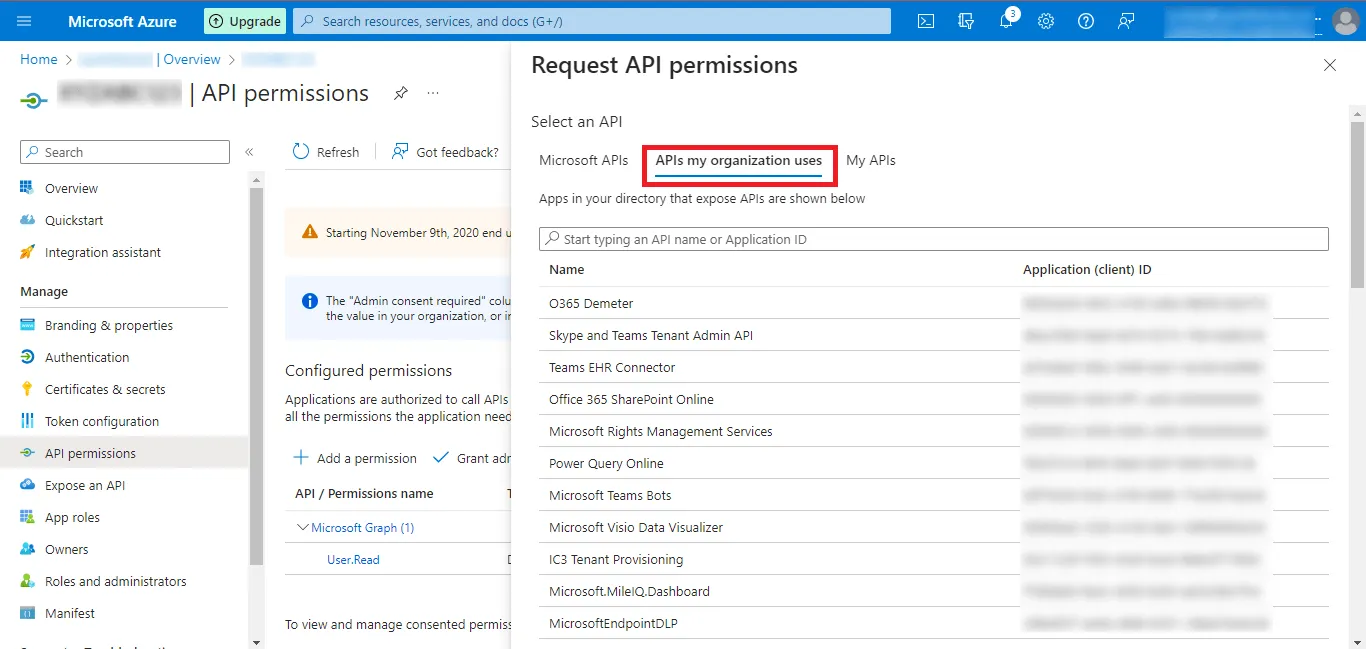Click the Upgrade button
This screenshot has width=1366, height=649.
coord(245,21)
